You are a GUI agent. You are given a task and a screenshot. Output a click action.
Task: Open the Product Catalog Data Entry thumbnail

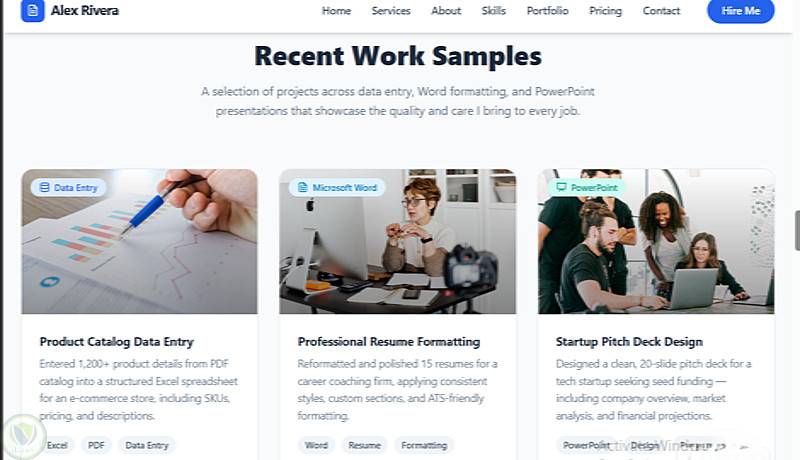pos(139,250)
